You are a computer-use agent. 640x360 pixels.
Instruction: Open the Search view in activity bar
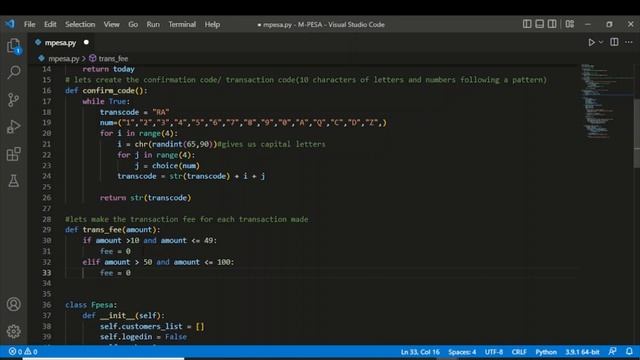(13, 73)
